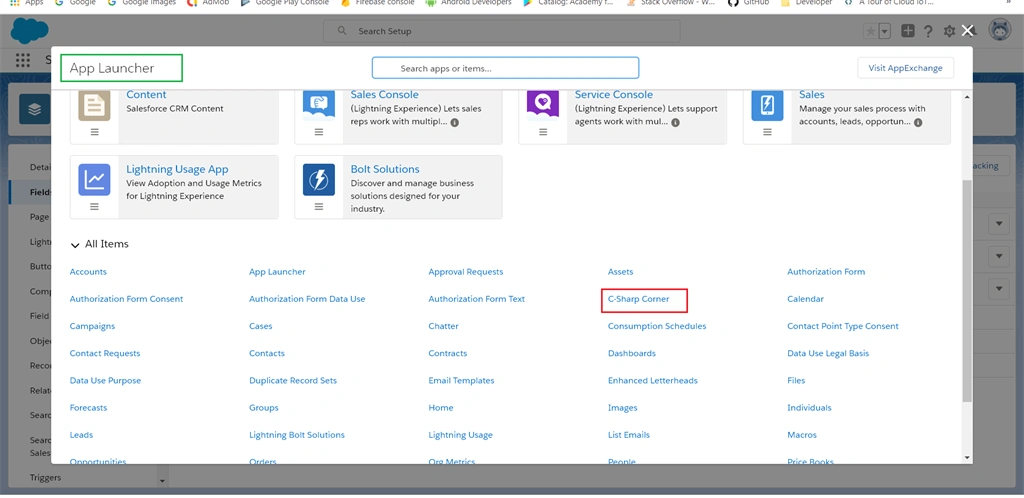Viewport: 1024px width, 498px height.
Task: Open Email Templates link
Action: click(x=461, y=381)
